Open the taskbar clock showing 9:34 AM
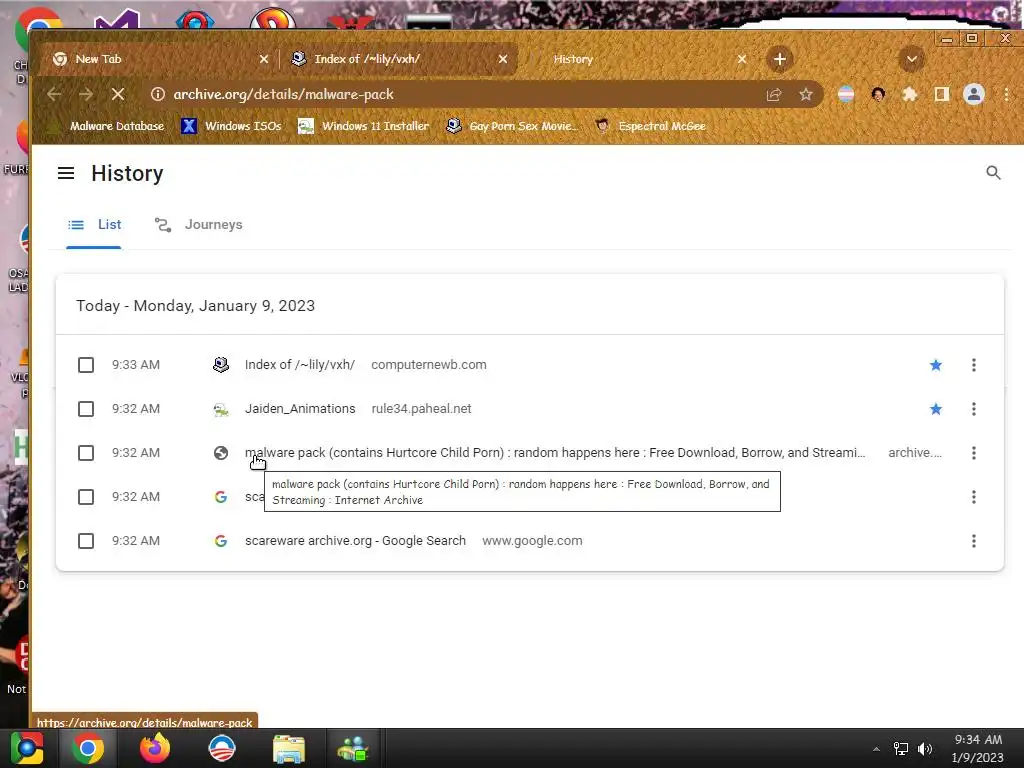The image size is (1024, 768). point(978,749)
